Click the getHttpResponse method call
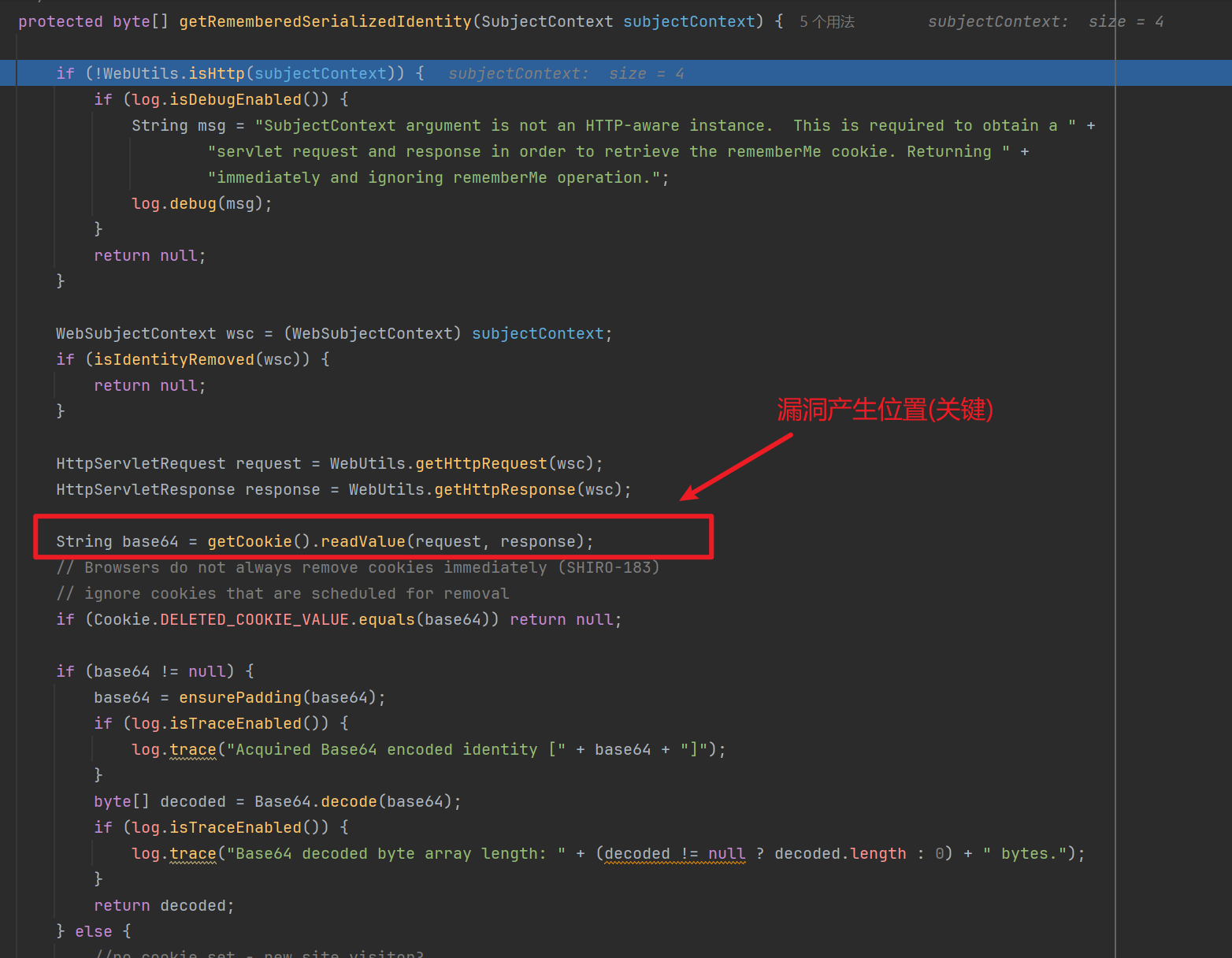The image size is (1232, 958). (x=504, y=489)
